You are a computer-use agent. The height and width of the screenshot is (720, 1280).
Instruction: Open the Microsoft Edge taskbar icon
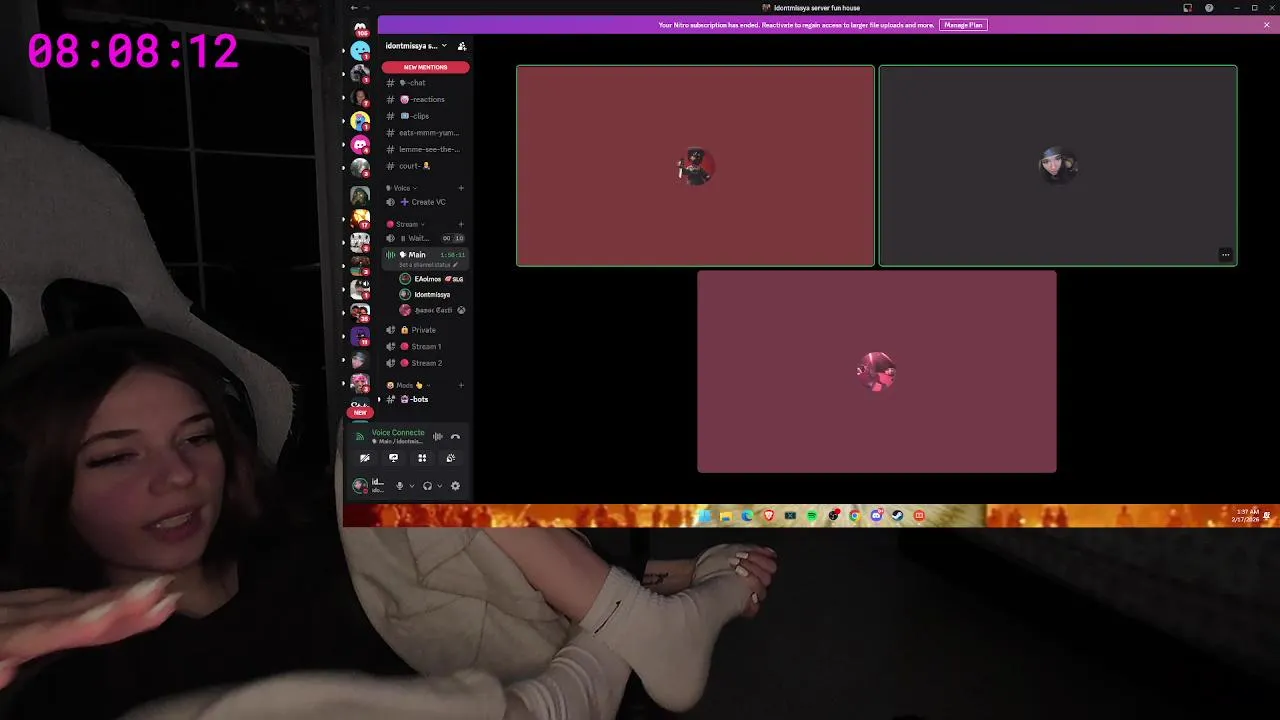747,516
